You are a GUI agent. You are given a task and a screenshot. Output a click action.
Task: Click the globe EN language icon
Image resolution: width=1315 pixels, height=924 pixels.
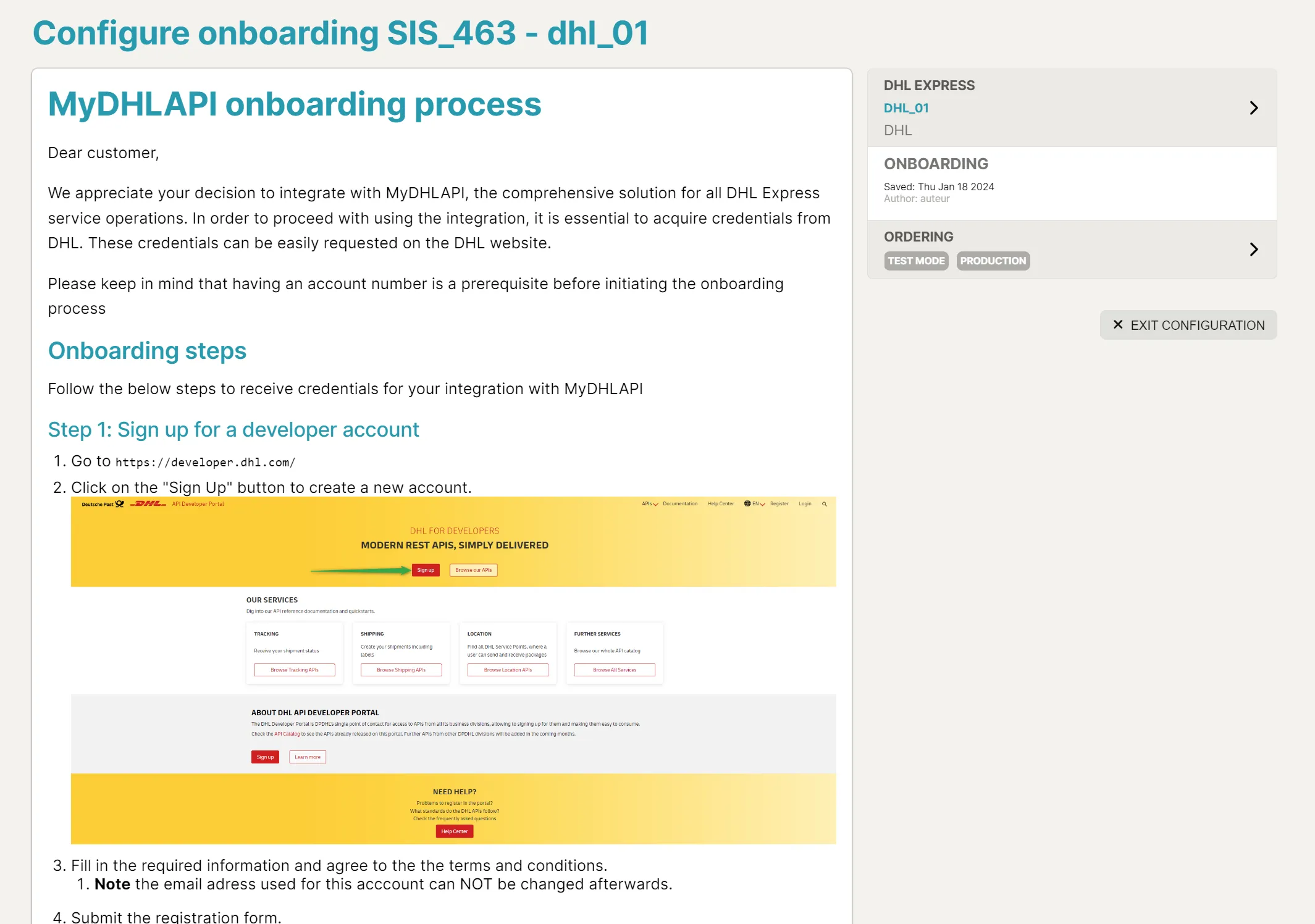(x=747, y=504)
